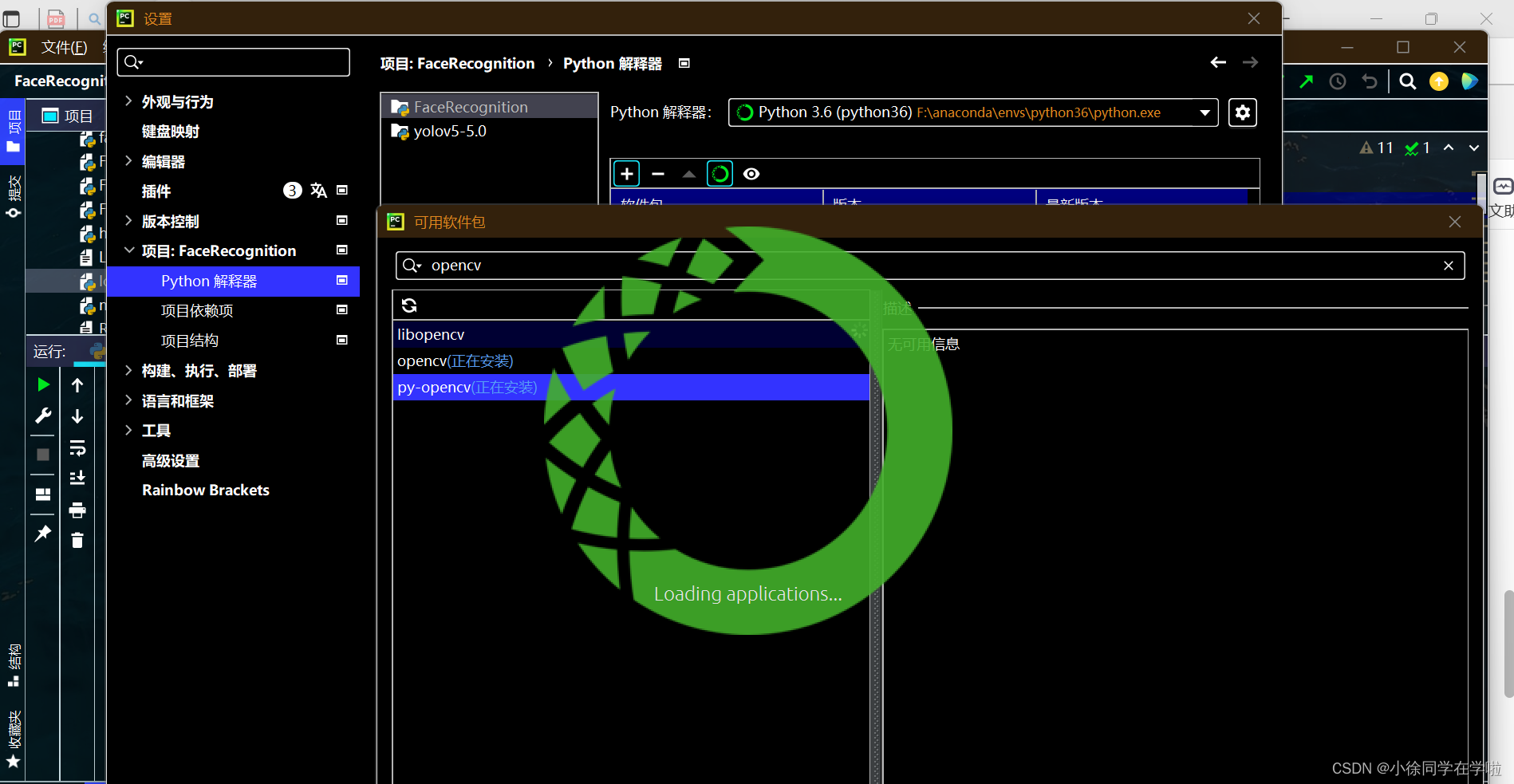Clear the opencv search field
1514x784 pixels.
(x=1449, y=266)
